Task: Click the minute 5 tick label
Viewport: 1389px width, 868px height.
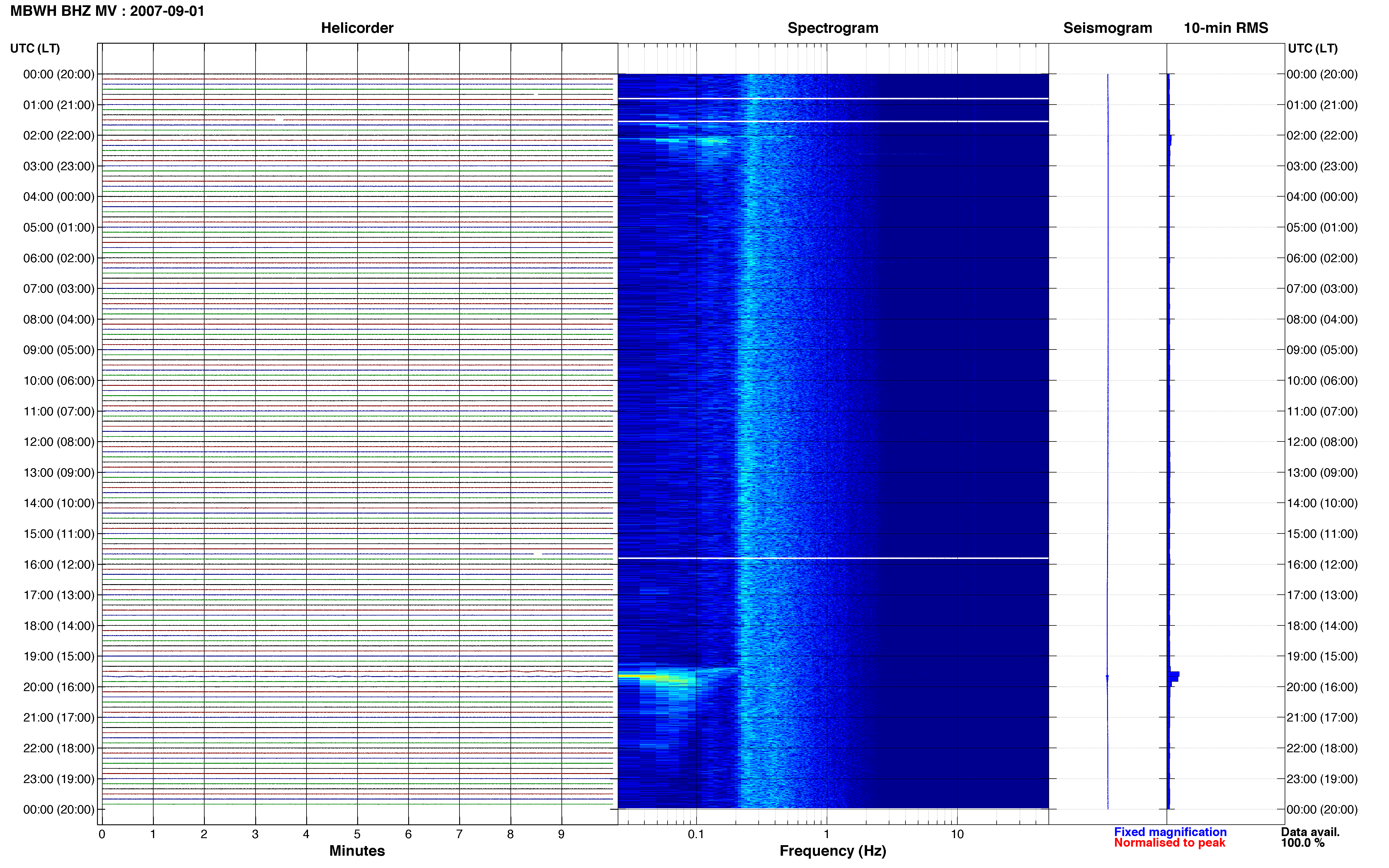Action: pyautogui.click(x=357, y=834)
